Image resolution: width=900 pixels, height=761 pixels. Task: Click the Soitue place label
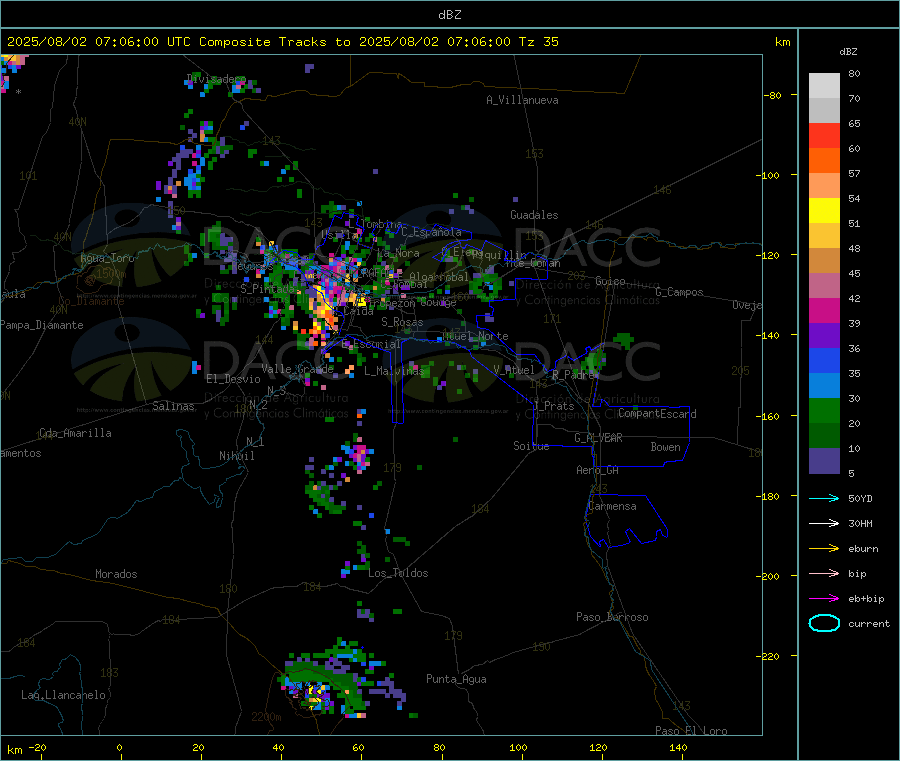point(531,446)
